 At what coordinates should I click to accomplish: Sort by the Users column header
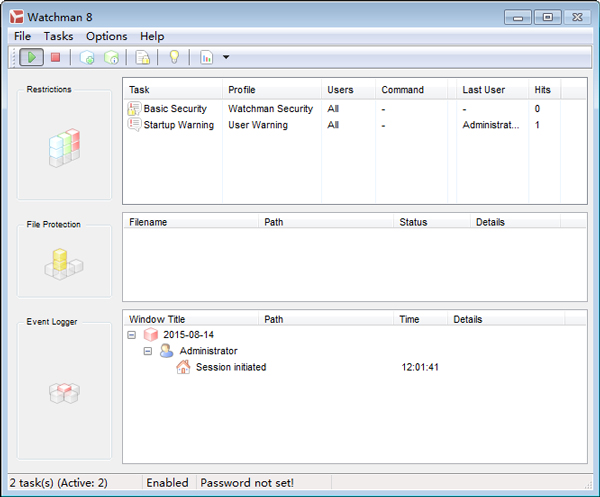349,90
